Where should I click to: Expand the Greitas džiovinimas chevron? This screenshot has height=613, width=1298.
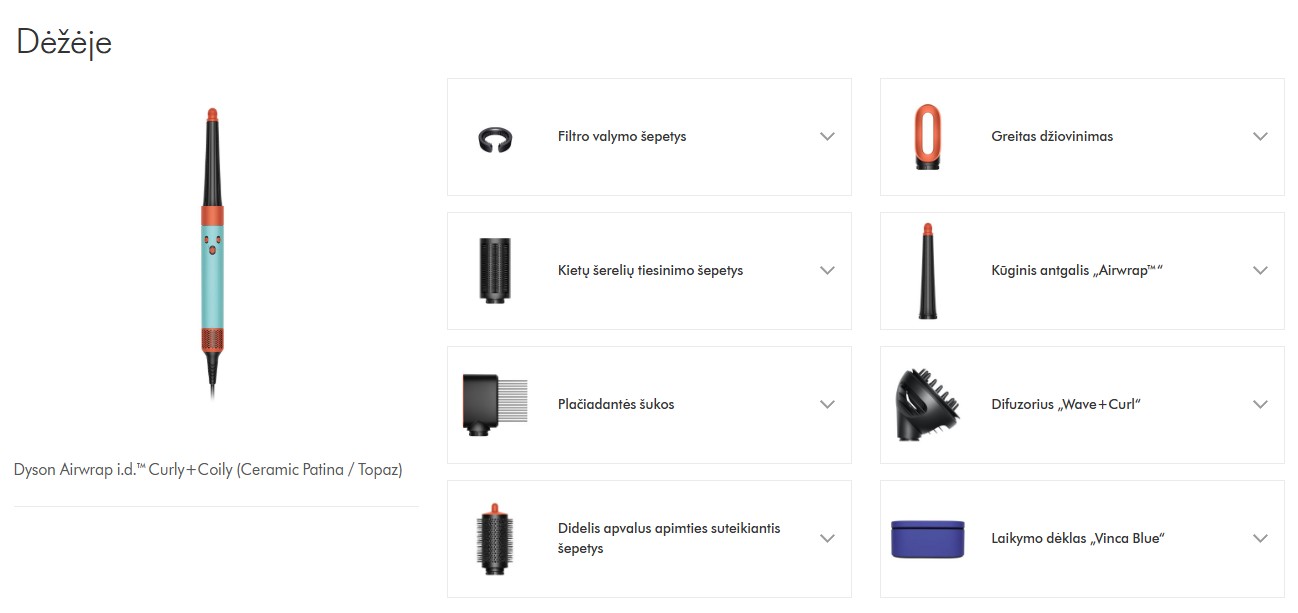click(x=1260, y=137)
